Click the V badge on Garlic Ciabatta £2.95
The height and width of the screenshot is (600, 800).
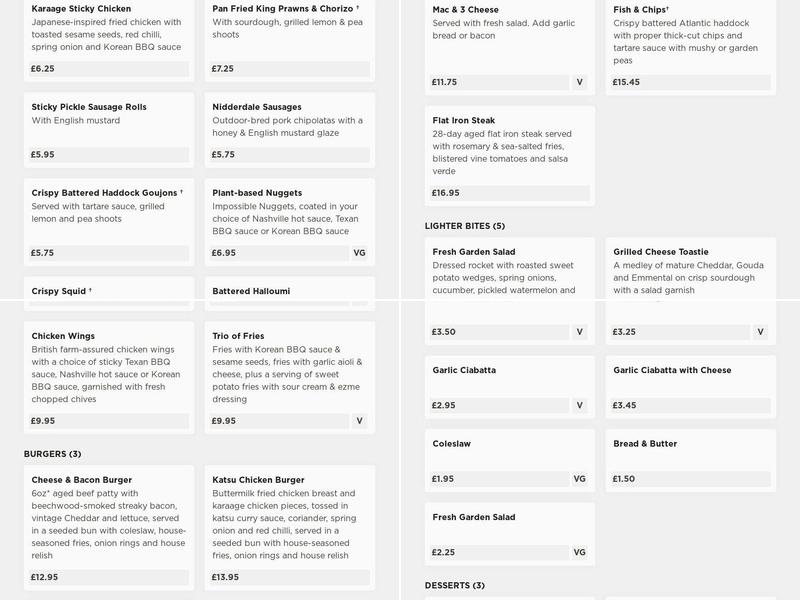click(x=579, y=406)
